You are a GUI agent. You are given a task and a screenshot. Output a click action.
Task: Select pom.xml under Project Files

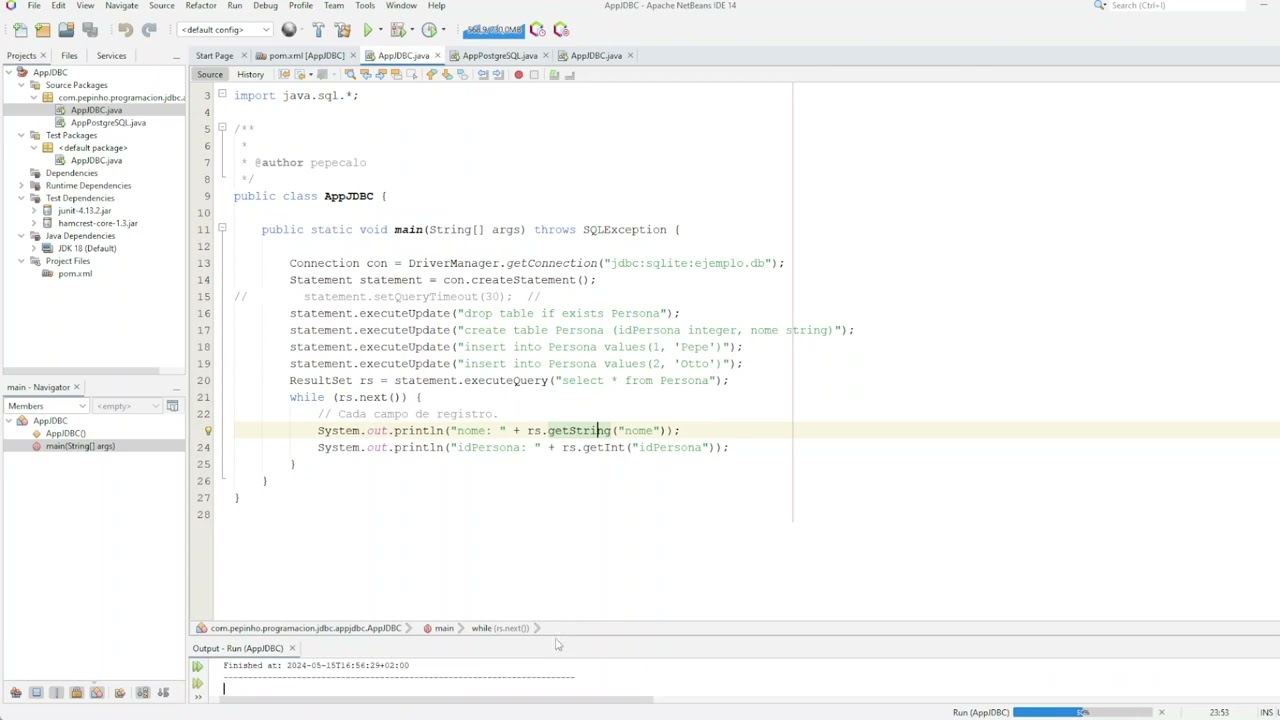pyautogui.click(x=75, y=273)
